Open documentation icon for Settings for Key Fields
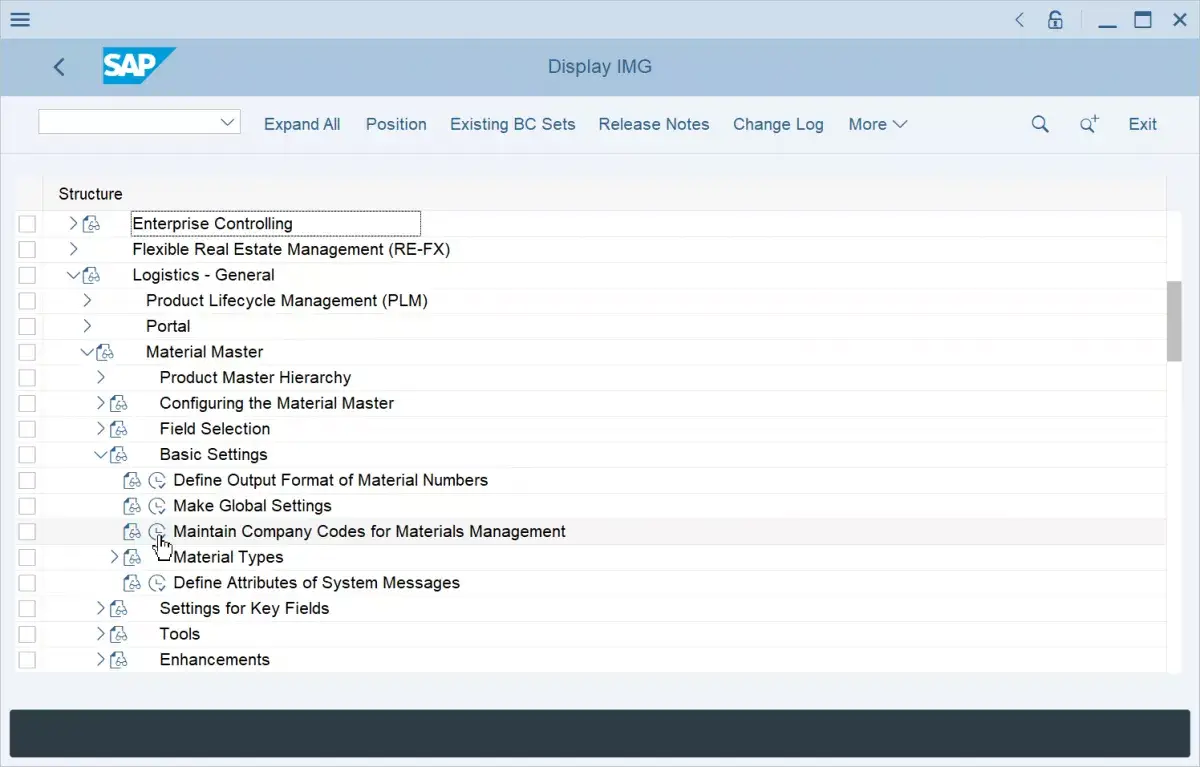The height and width of the screenshot is (767, 1200). click(x=119, y=608)
